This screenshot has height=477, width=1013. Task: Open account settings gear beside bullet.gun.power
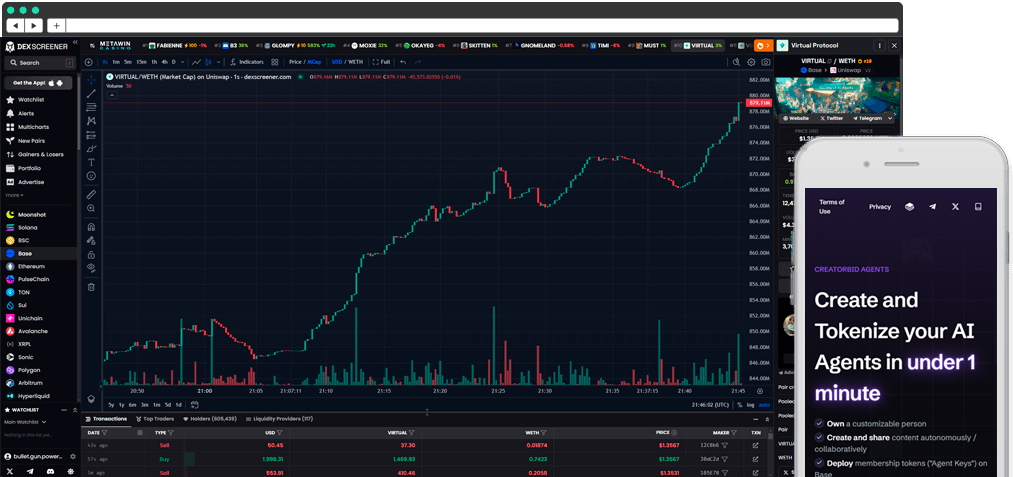point(72,456)
